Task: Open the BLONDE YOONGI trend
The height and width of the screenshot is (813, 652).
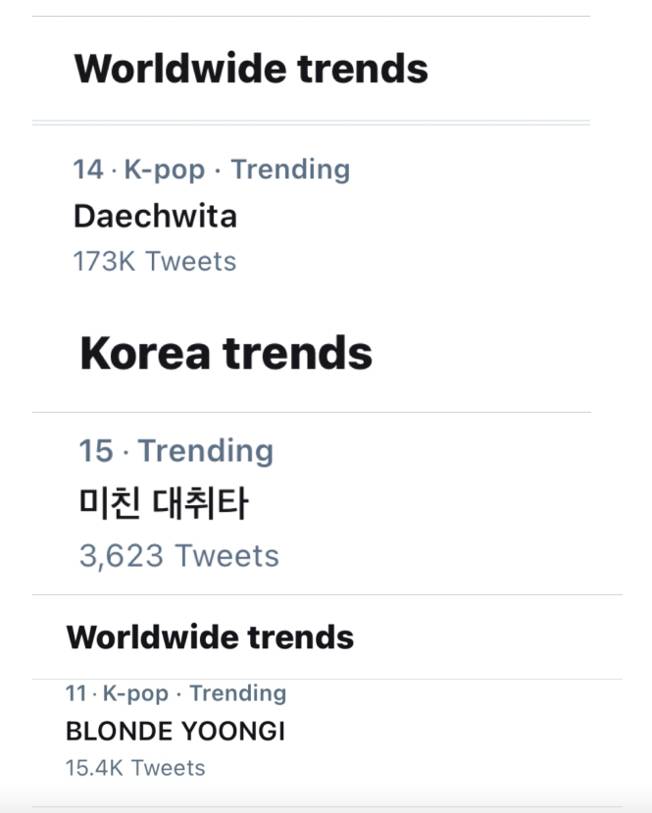Action: [x=177, y=731]
